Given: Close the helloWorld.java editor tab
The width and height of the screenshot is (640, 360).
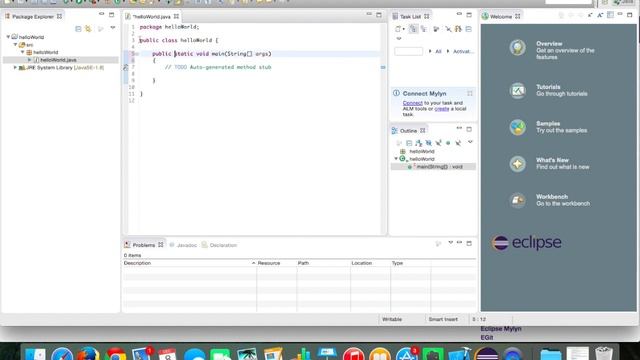Looking at the screenshot, I should (x=176, y=17).
